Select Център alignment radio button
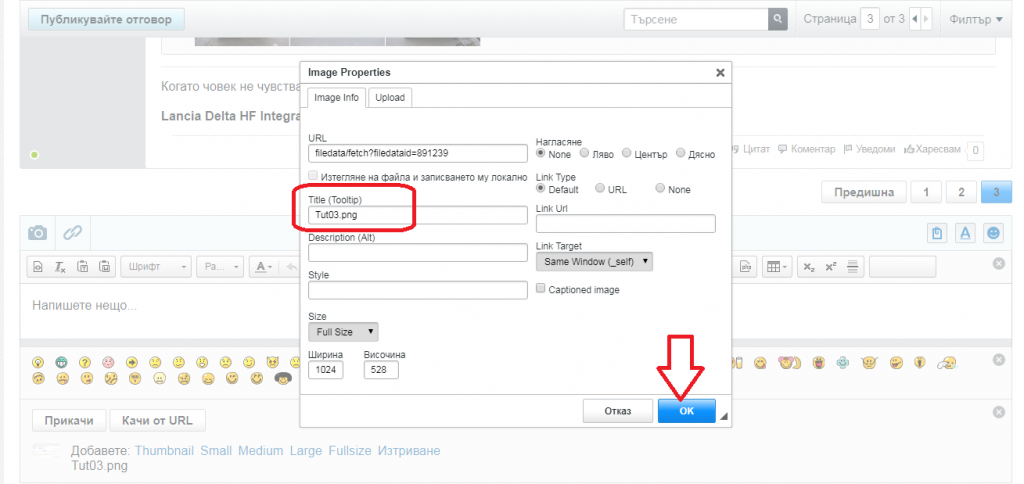 [627, 153]
